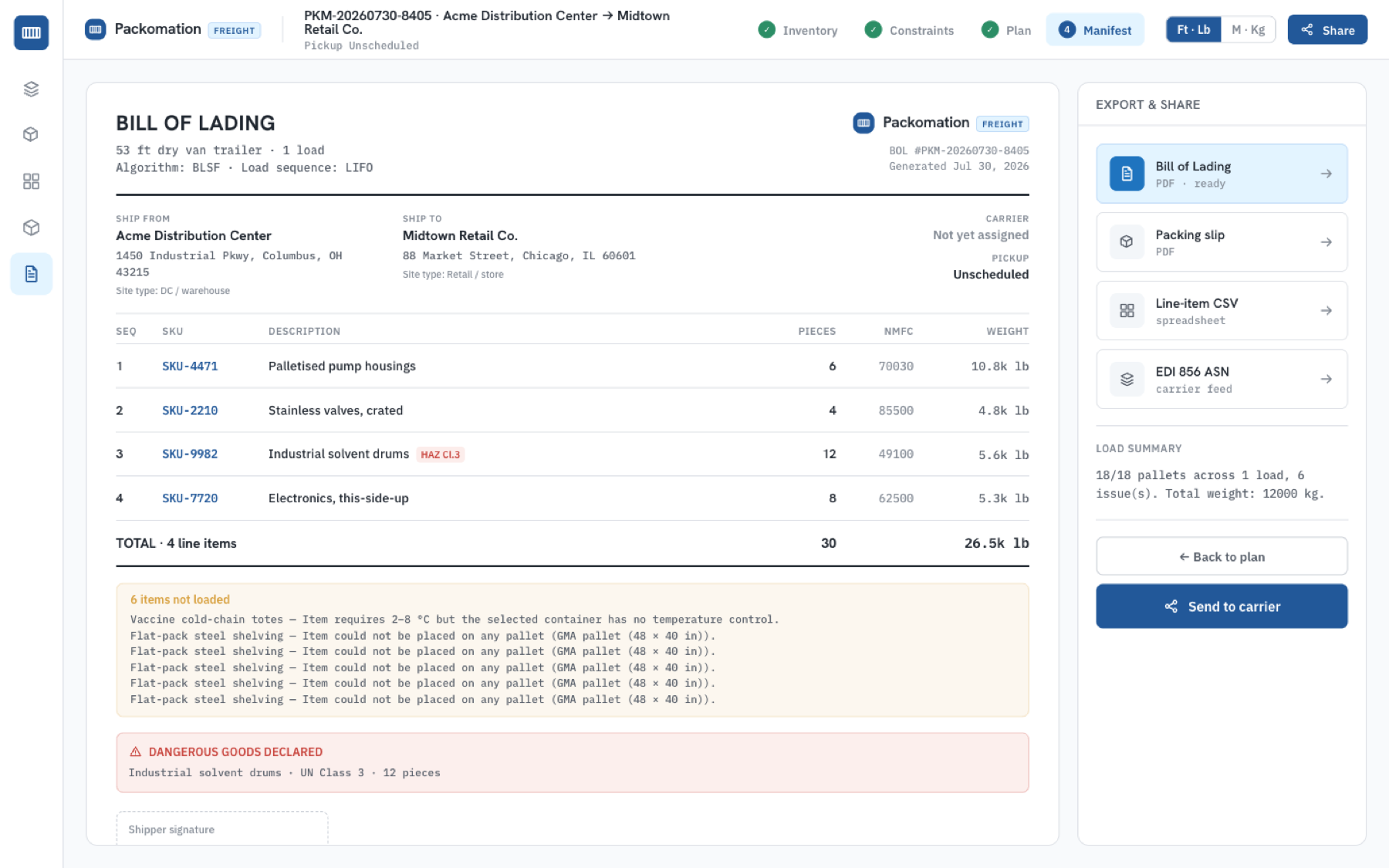
Task: Click "TOTAL · 4 line items" row label
Action: coord(176,543)
